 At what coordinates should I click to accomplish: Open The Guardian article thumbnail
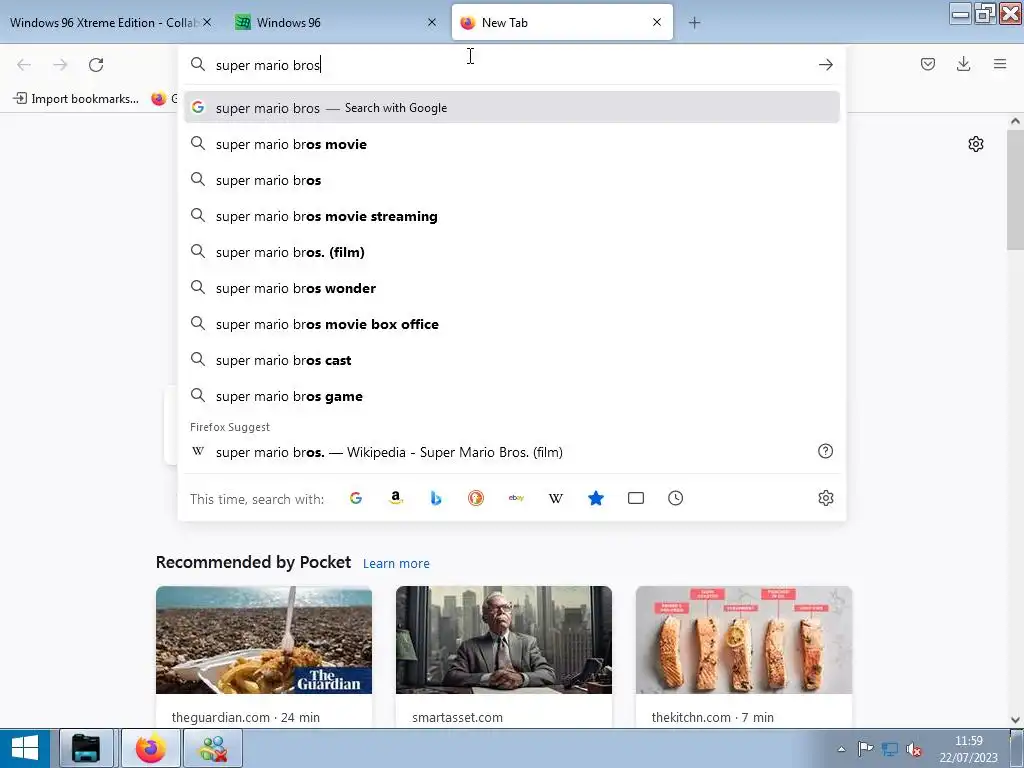coord(264,640)
